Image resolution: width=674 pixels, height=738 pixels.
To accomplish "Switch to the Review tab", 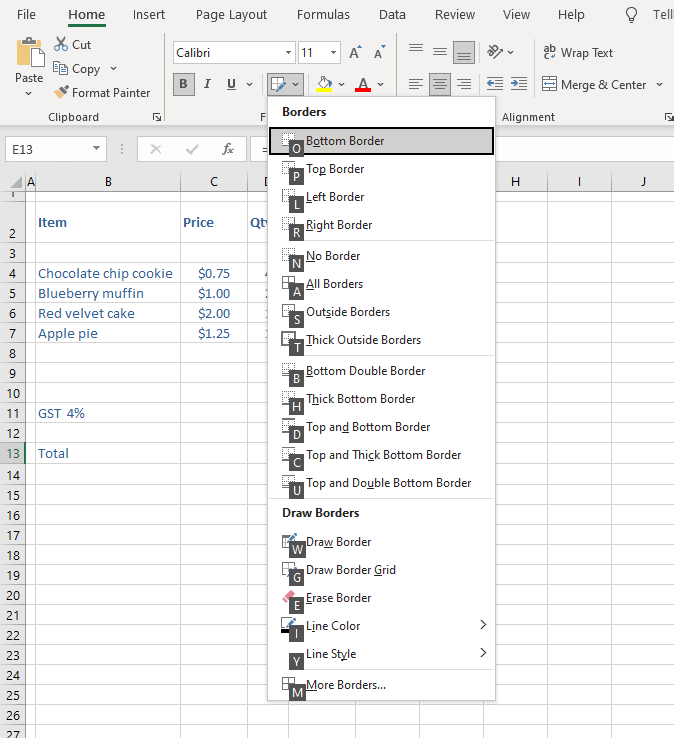I will click(455, 15).
